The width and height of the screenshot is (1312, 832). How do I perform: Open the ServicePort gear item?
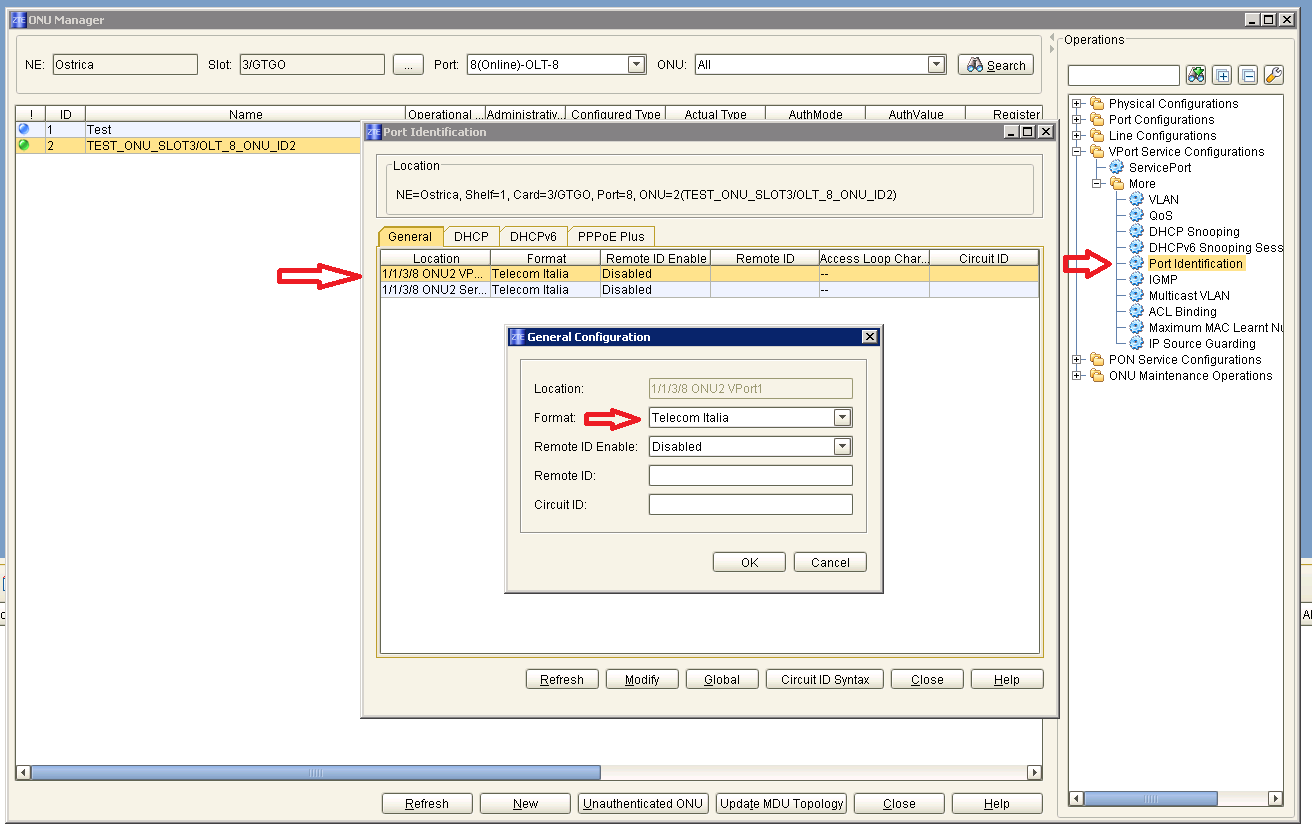[1159, 168]
